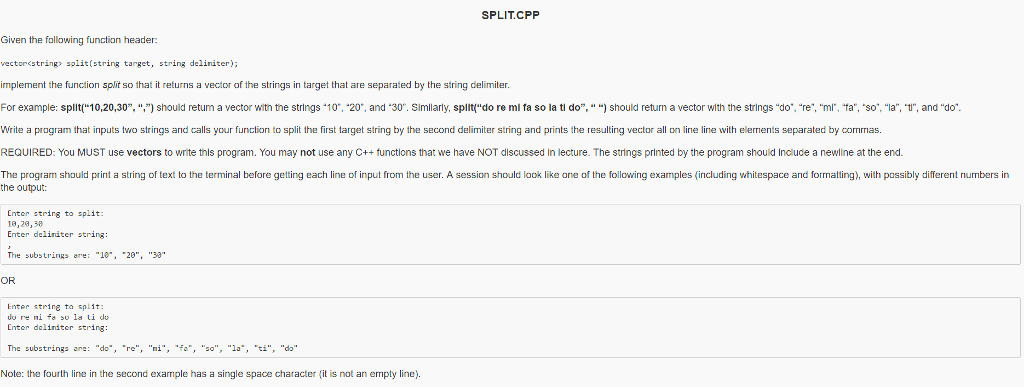The image size is (1024, 387).
Task: Click the vector<string> split function header code
Action: pyautogui.click(x=119, y=63)
